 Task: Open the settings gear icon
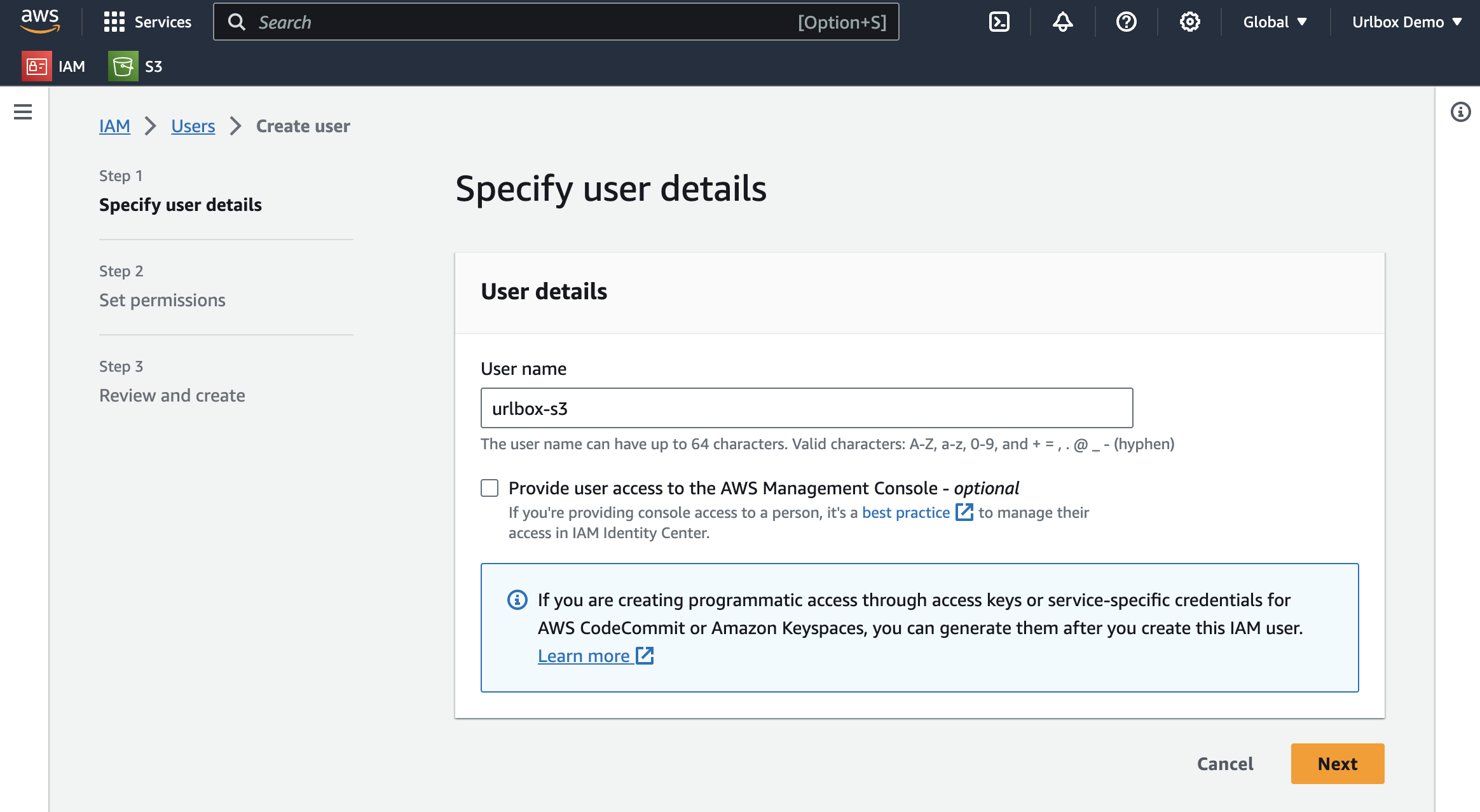(1189, 22)
